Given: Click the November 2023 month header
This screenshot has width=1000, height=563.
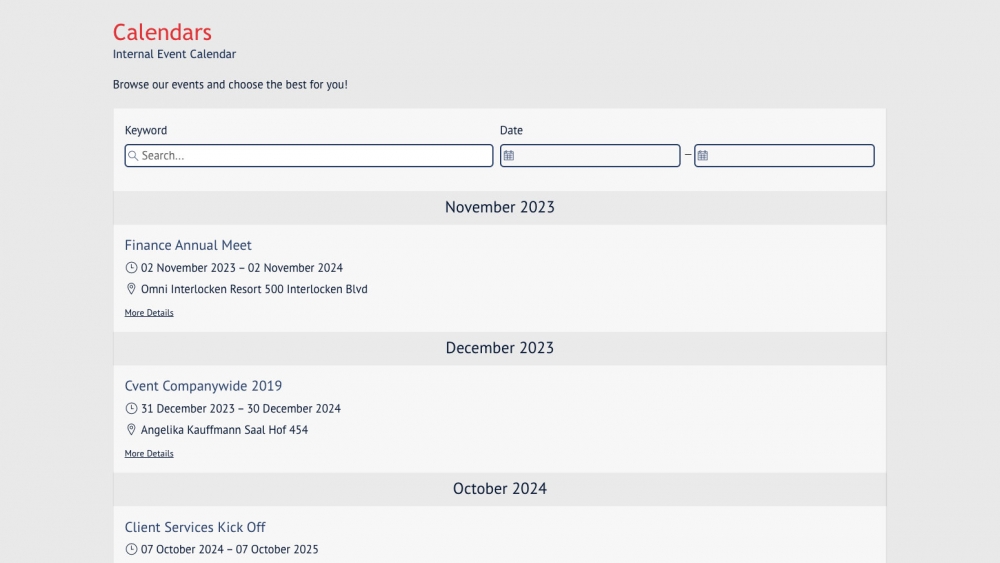Looking at the screenshot, I should pos(500,207).
